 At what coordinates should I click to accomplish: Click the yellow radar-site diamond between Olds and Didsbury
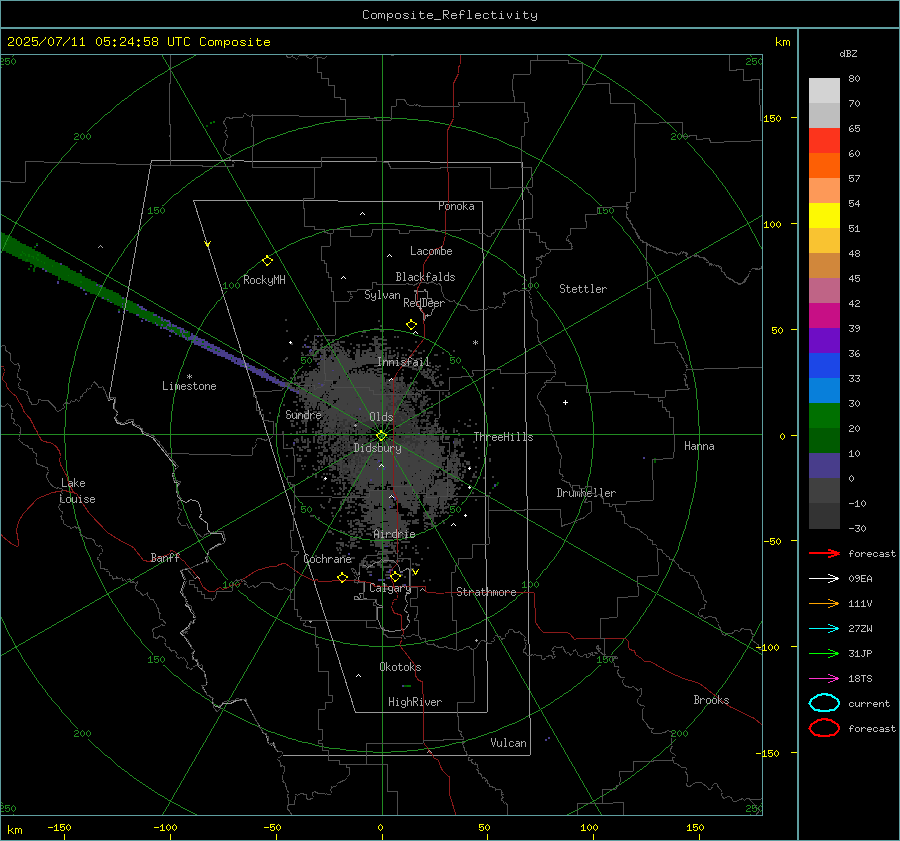tap(381, 436)
